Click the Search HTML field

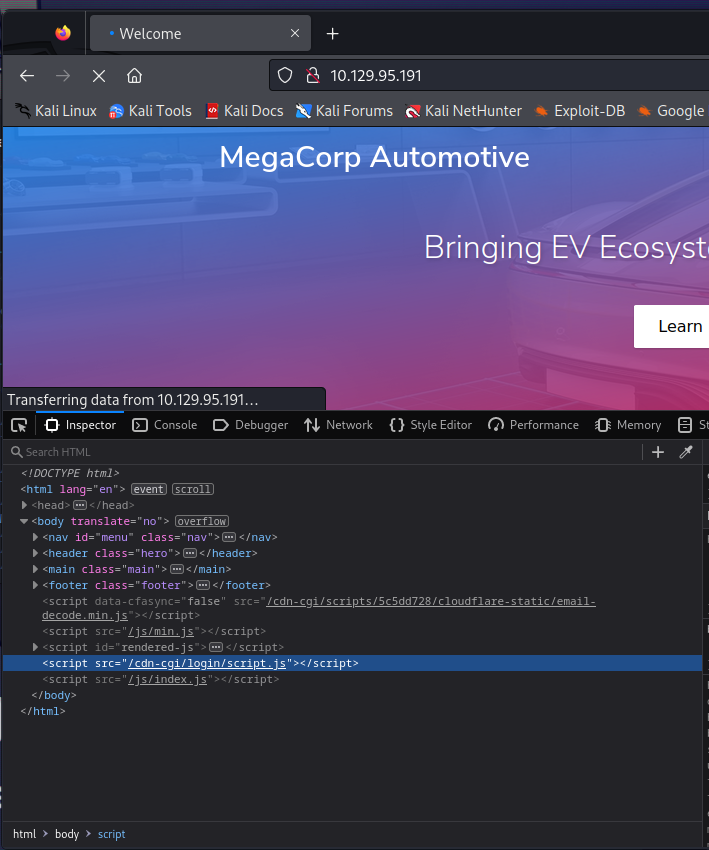(x=325, y=452)
